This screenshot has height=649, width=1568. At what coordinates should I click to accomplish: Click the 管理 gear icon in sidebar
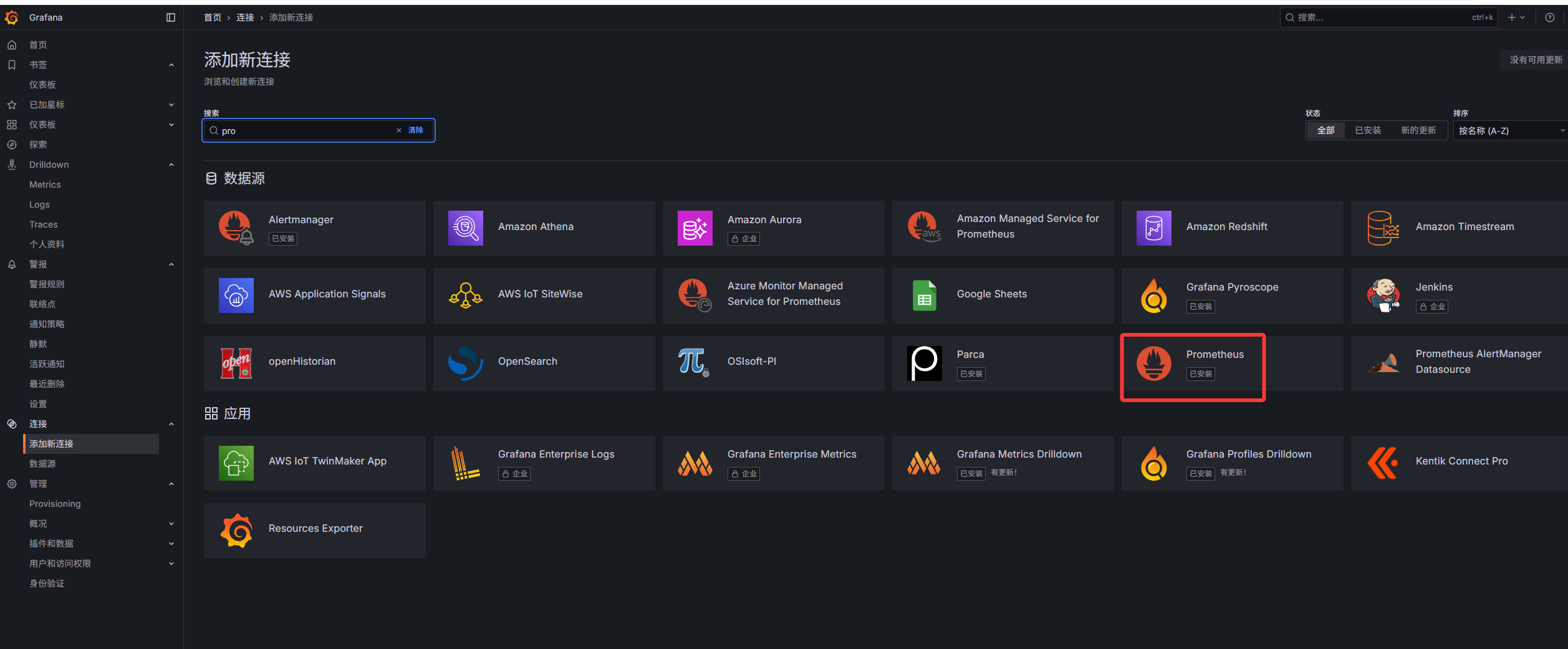tap(12, 484)
